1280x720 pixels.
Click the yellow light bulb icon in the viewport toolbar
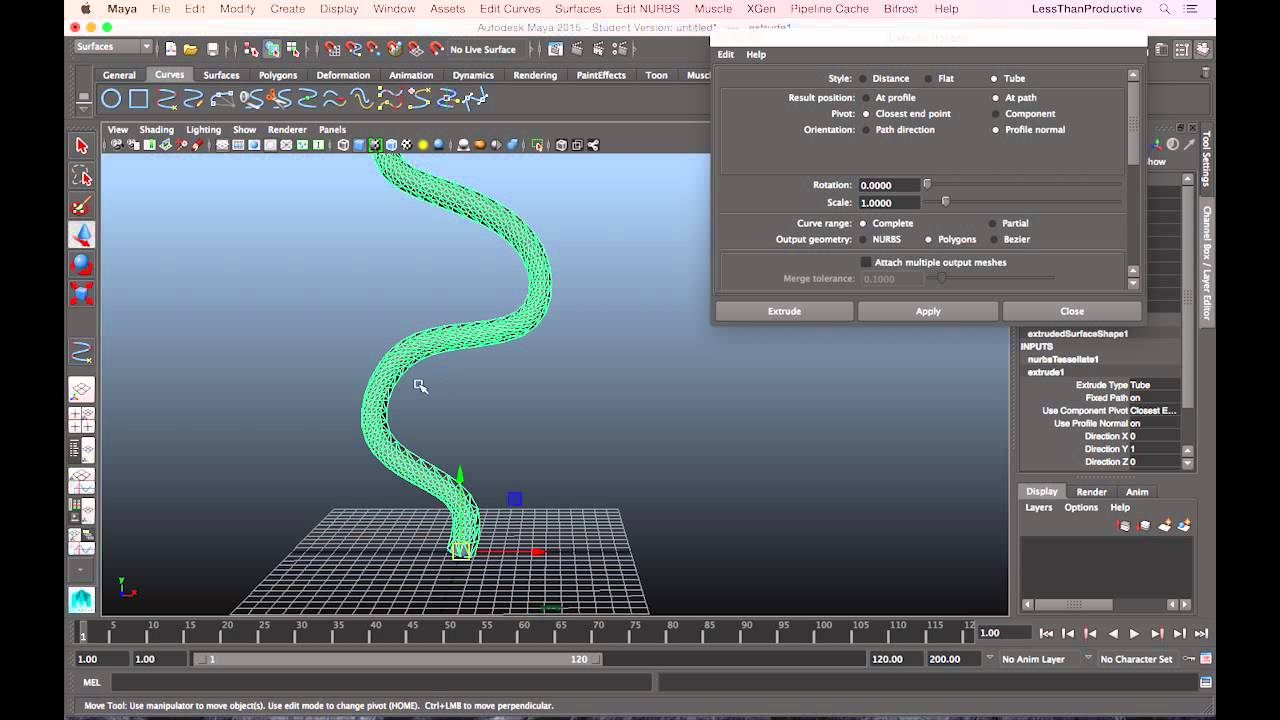click(x=423, y=145)
